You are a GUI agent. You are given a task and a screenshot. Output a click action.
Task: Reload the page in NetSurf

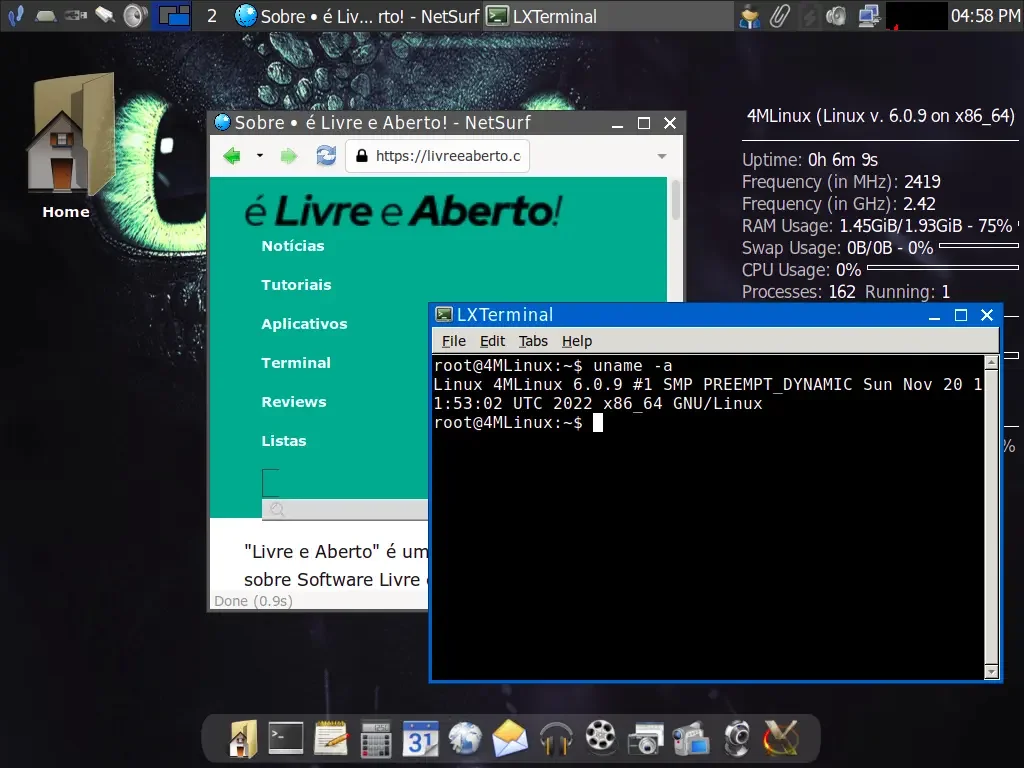tap(326, 155)
